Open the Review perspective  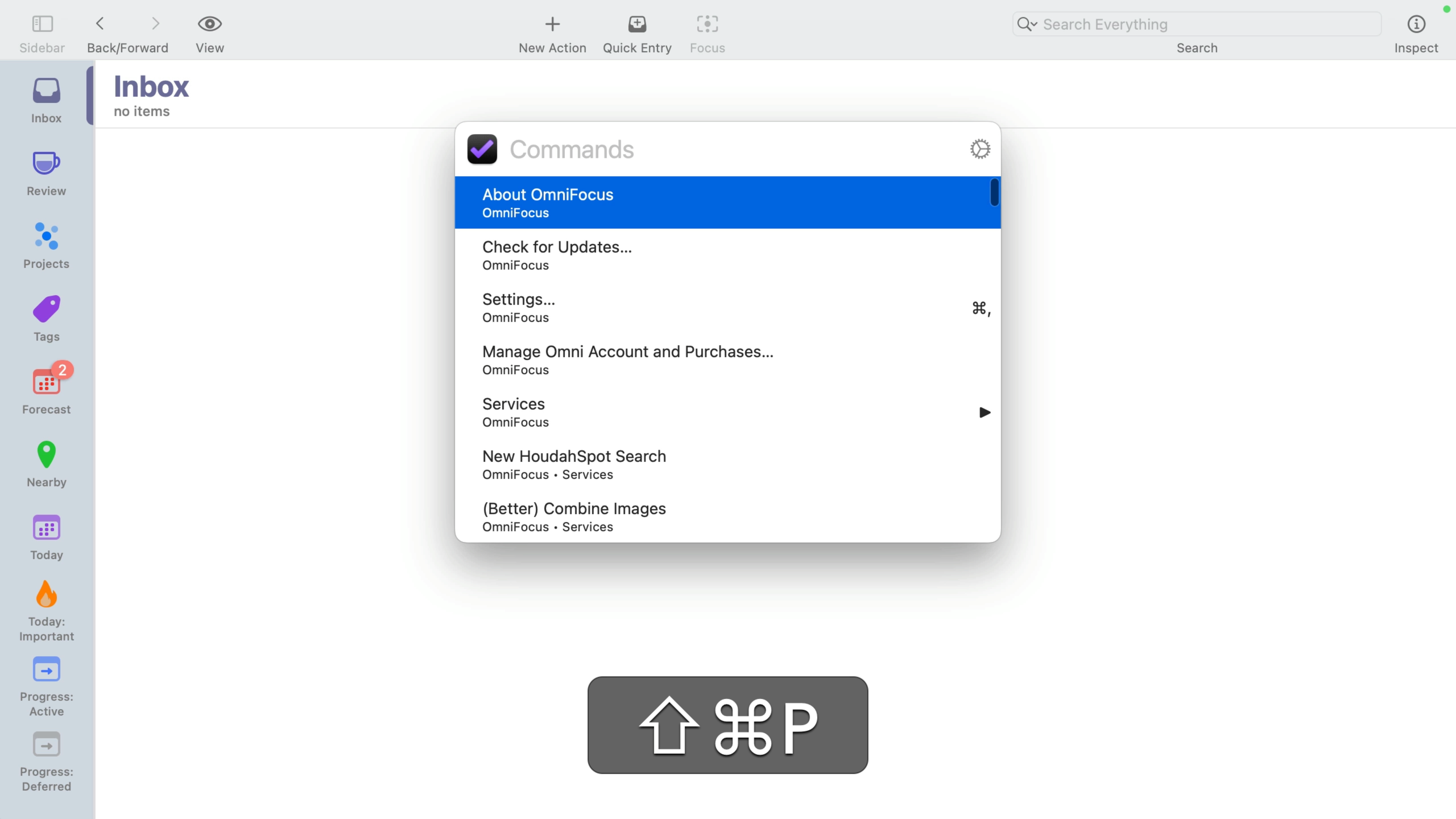46,174
